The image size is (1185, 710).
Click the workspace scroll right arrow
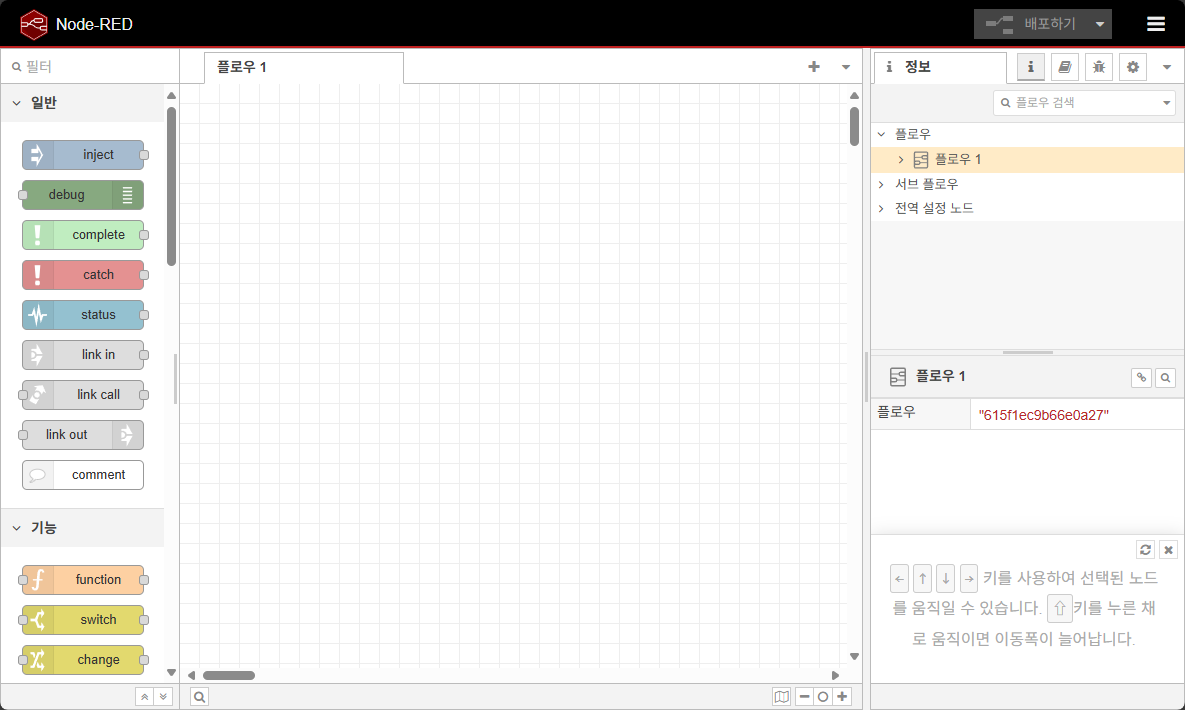pyautogui.click(x=835, y=675)
